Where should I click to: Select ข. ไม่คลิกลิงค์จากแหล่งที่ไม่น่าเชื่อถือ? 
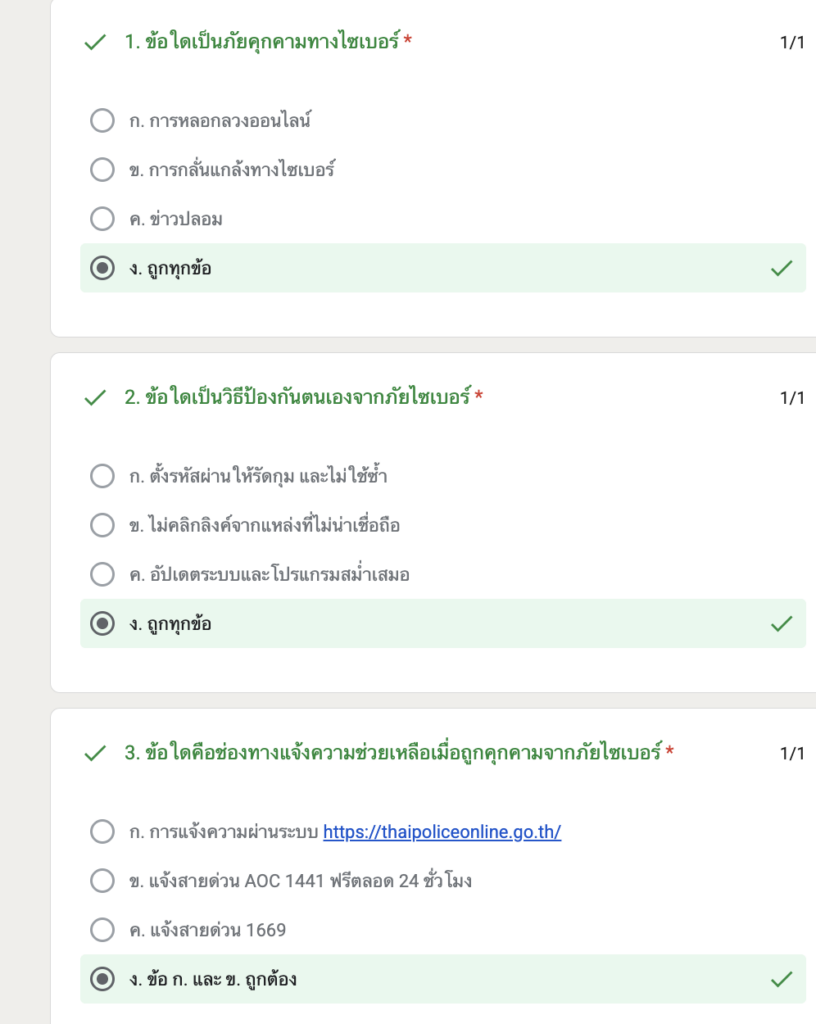coord(102,525)
